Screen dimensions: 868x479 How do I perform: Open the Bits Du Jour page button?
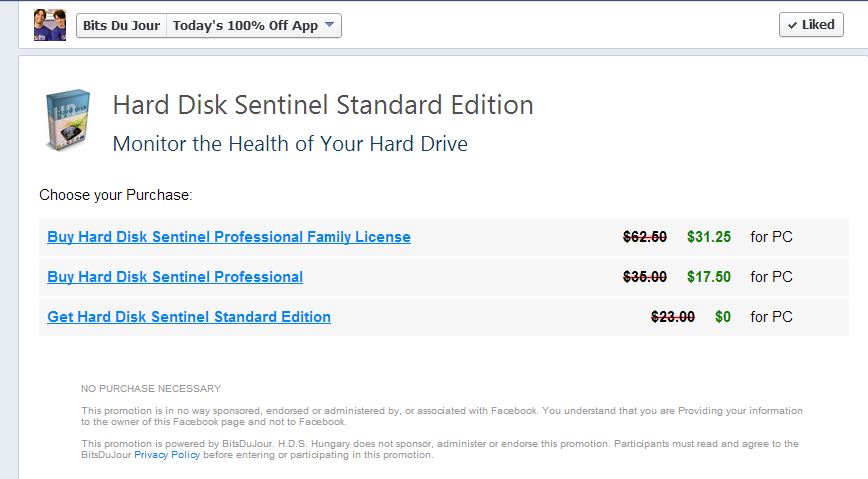coord(121,25)
